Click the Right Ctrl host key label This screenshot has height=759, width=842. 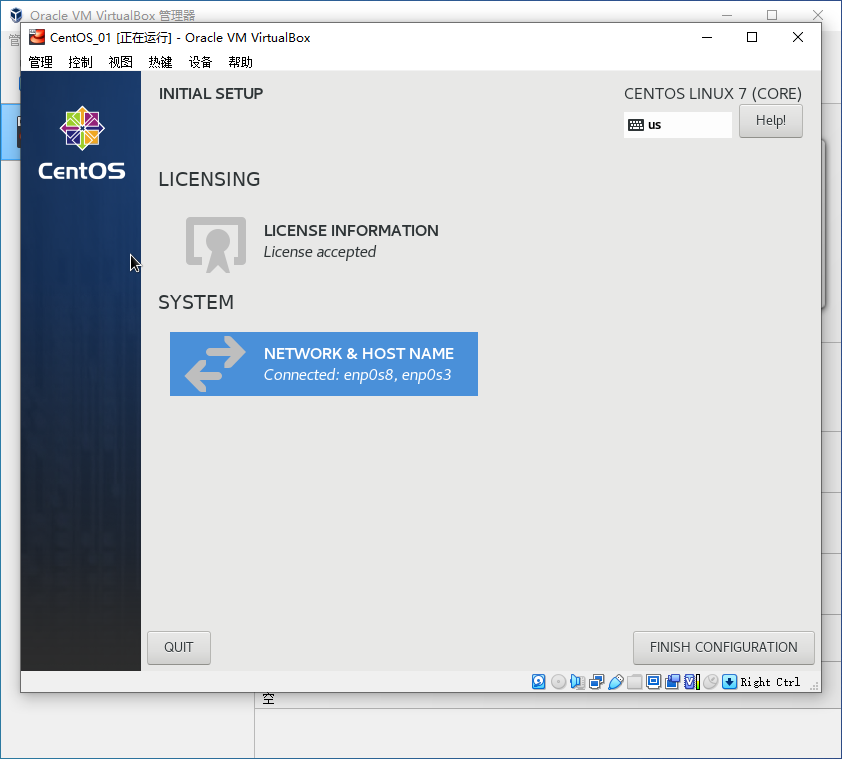click(x=770, y=682)
